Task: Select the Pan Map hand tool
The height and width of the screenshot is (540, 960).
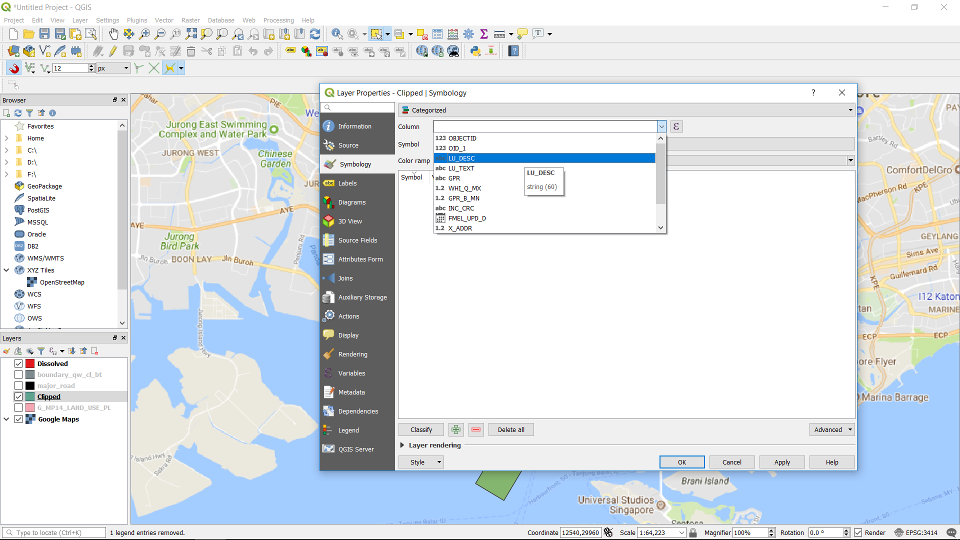Action: point(114,34)
